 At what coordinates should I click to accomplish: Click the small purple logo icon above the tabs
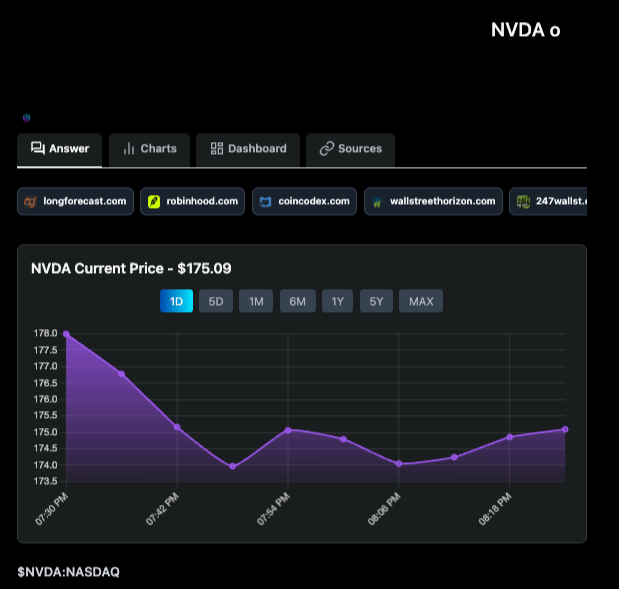click(26, 118)
